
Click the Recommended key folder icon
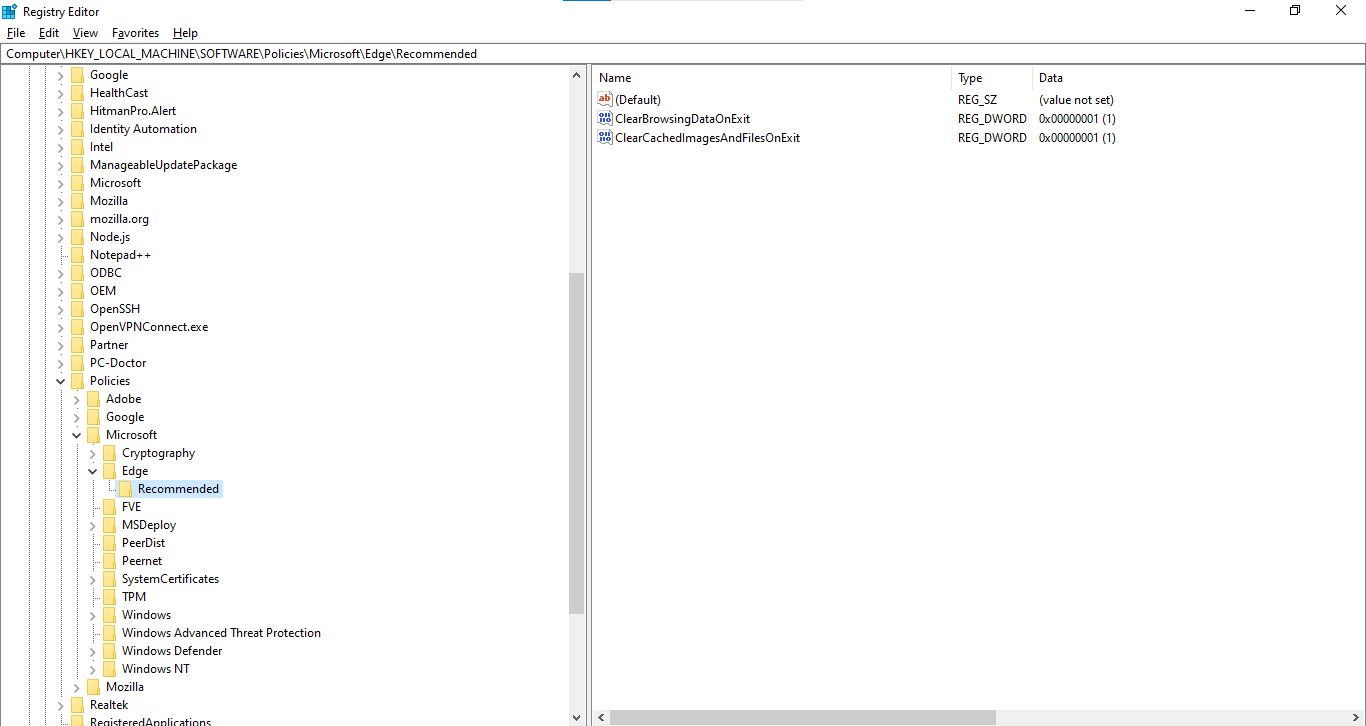(125, 489)
